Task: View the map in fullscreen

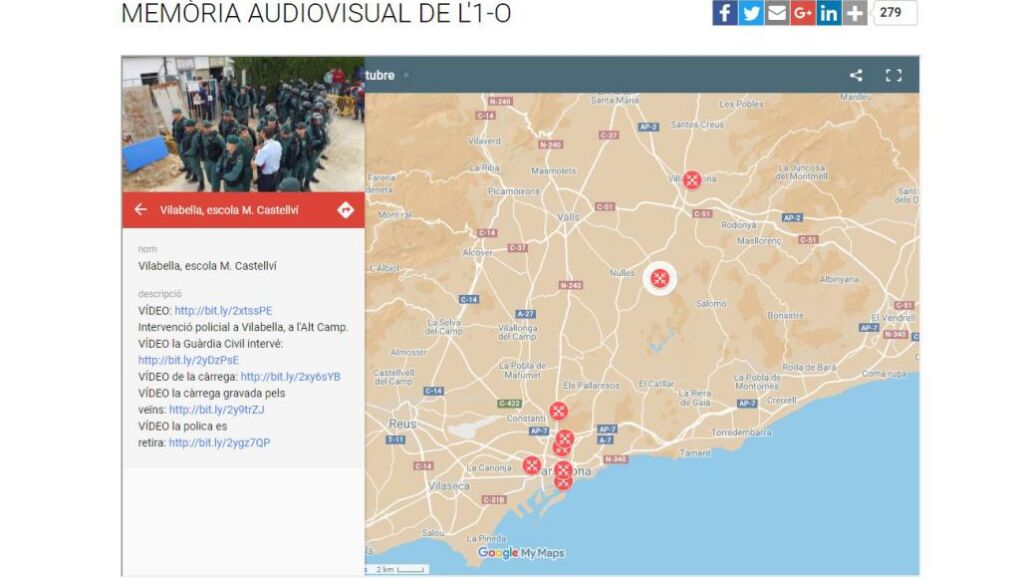Action: click(x=893, y=75)
